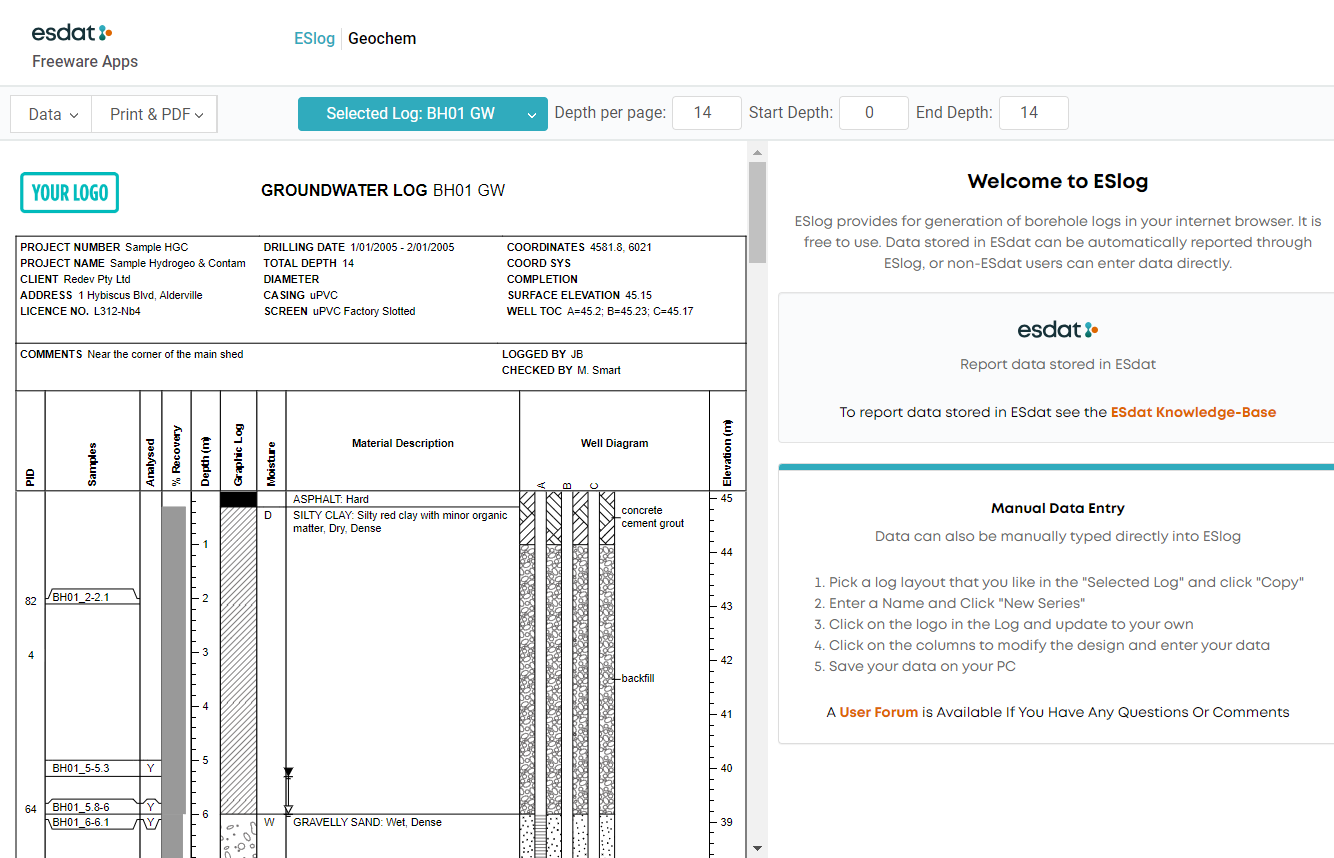The width and height of the screenshot is (1334, 858).
Task: Click the GRAVELLY SAND: Wet, Dense description
Action: point(367,822)
